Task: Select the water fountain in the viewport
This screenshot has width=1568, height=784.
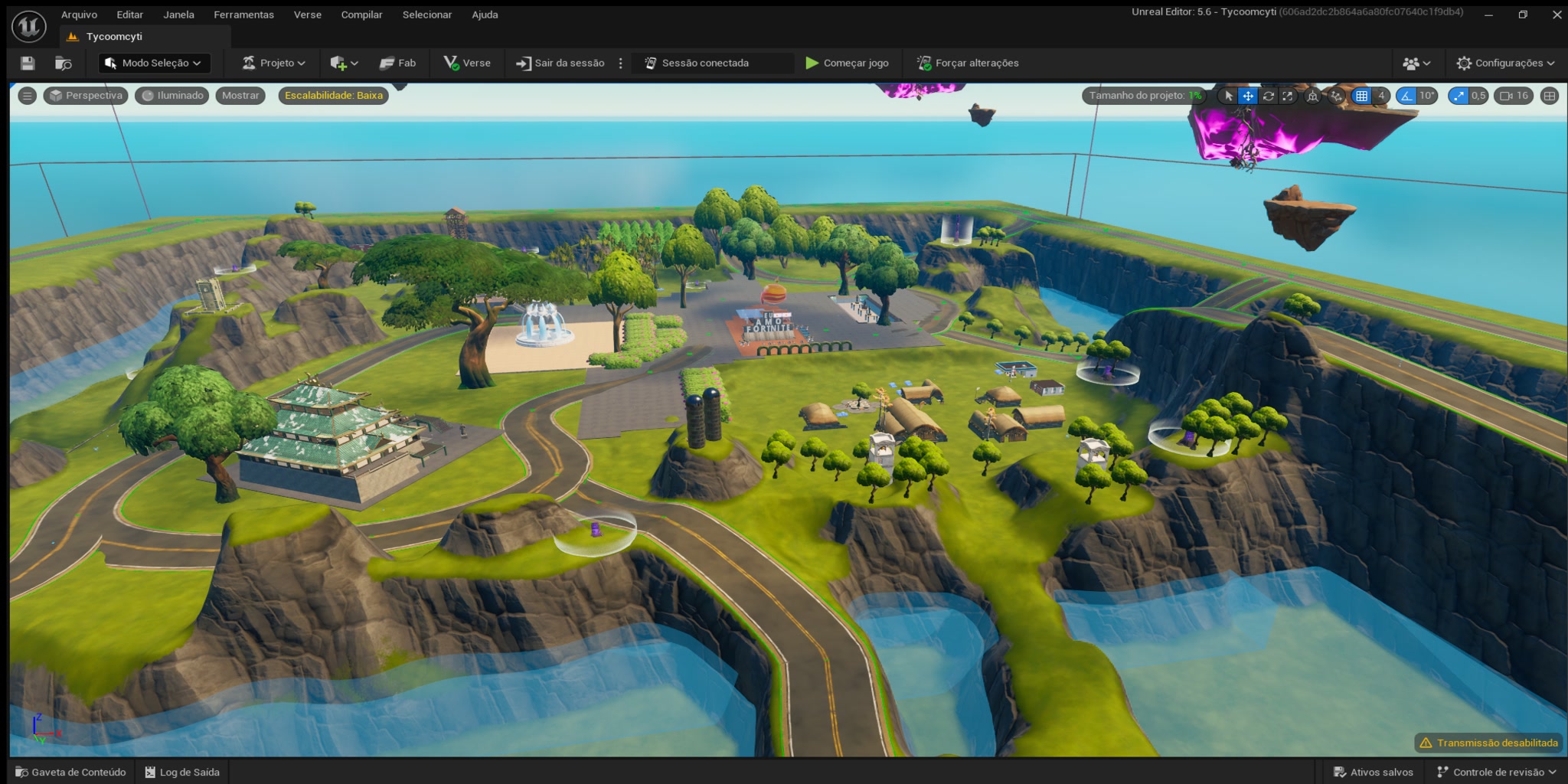Action: click(x=544, y=325)
